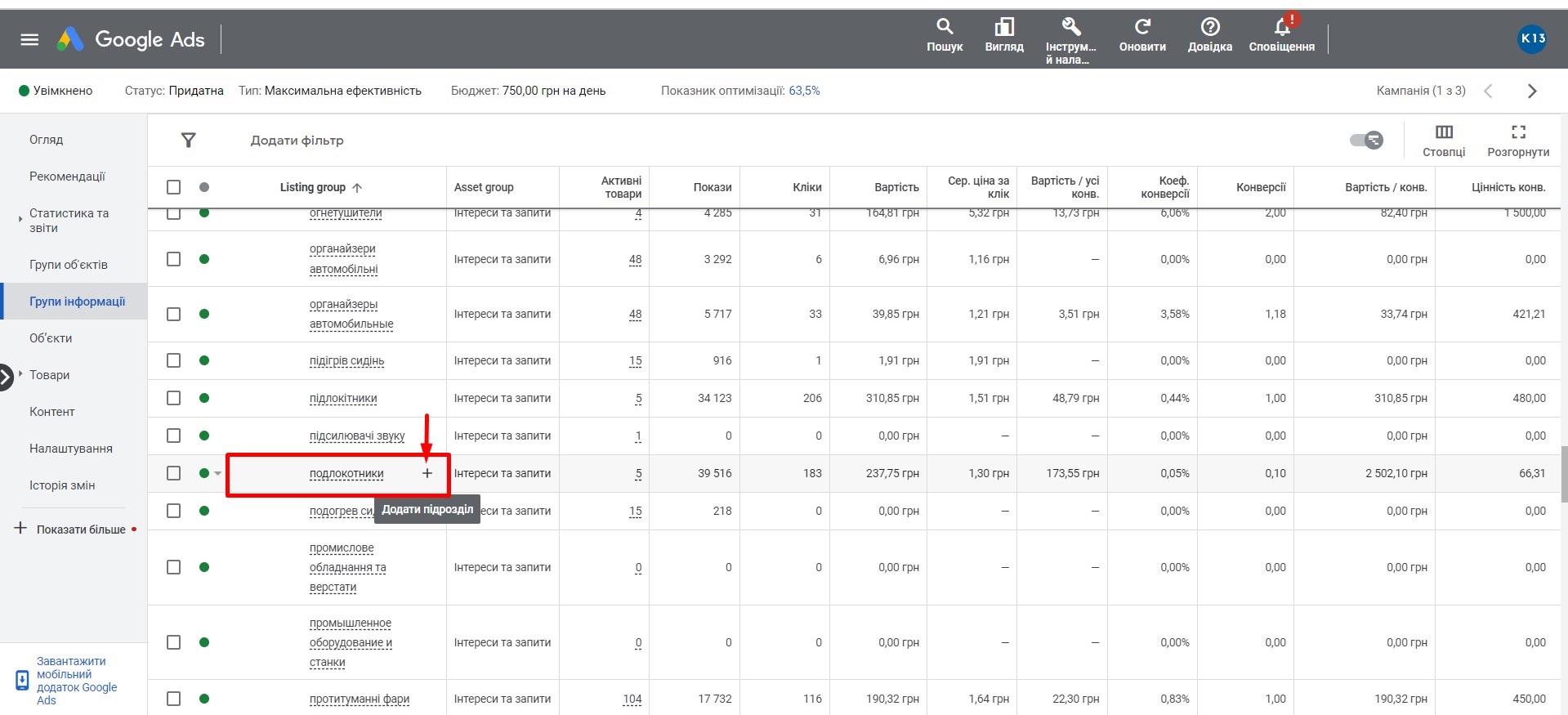This screenshot has height=715, width=1568.
Task: Sort by Вартість column header
Action: coord(896,187)
